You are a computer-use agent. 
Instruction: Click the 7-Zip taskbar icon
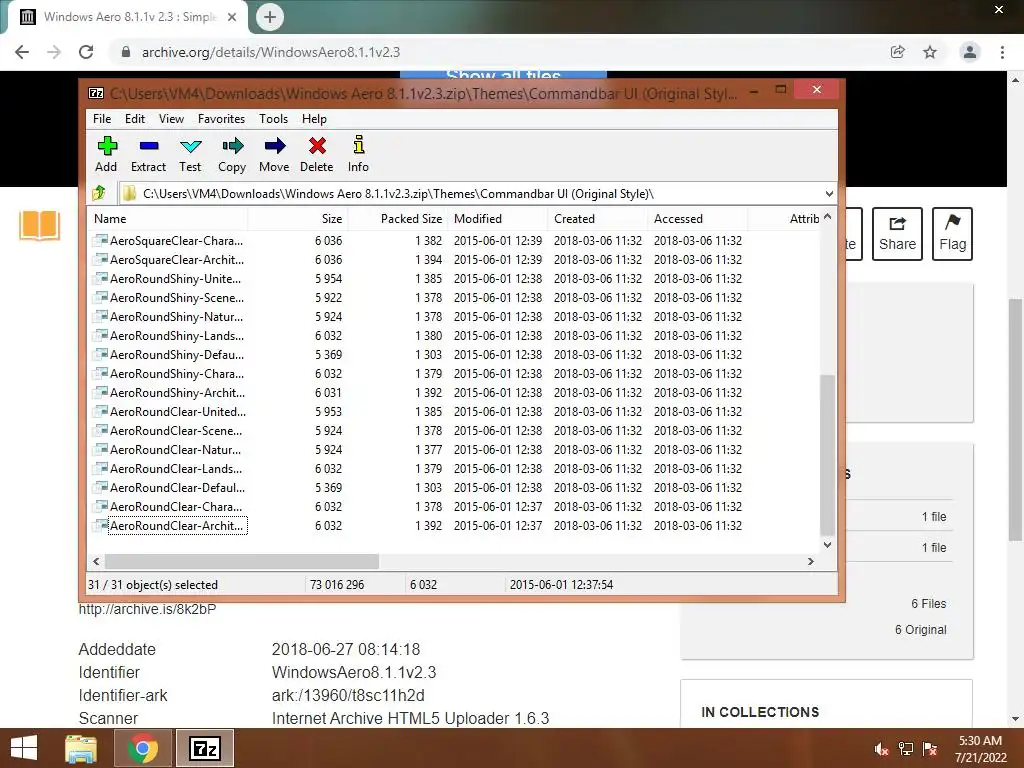pyautogui.click(x=205, y=748)
